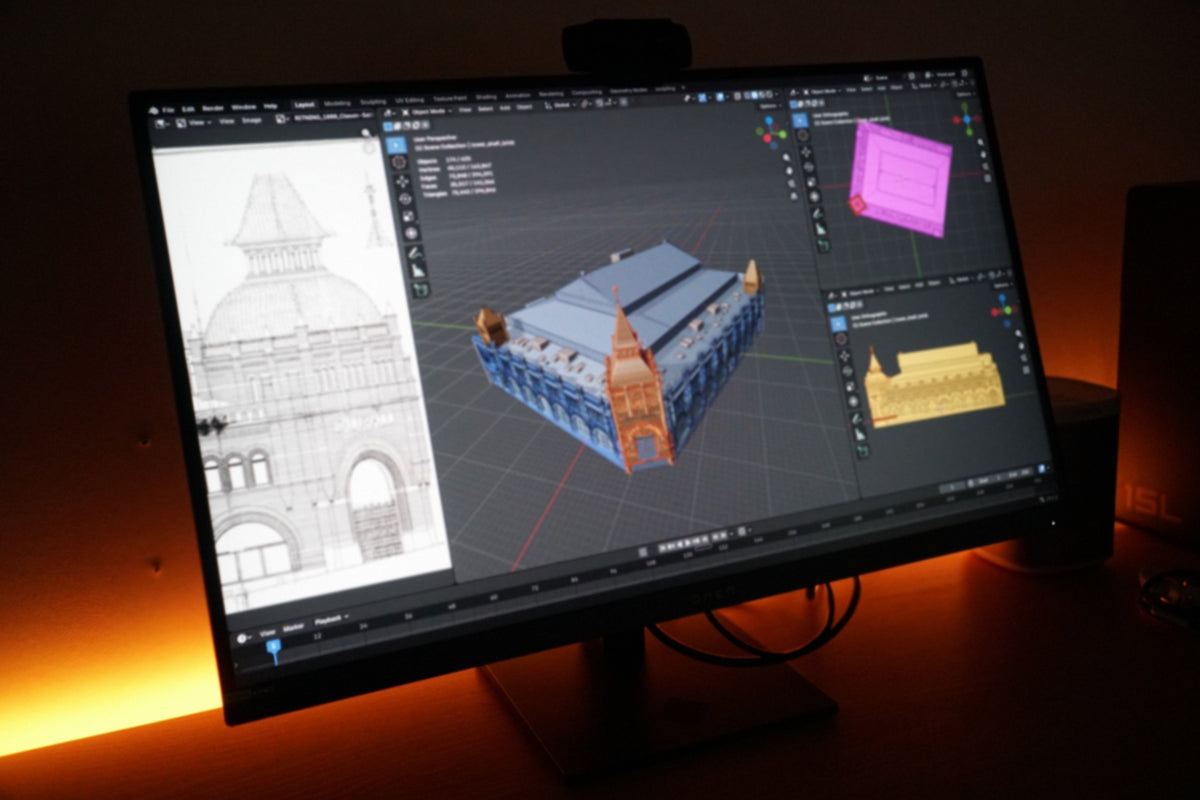This screenshot has width=1200, height=800.
Task: Select the Move tool in the main viewport
Action: click(x=402, y=181)
